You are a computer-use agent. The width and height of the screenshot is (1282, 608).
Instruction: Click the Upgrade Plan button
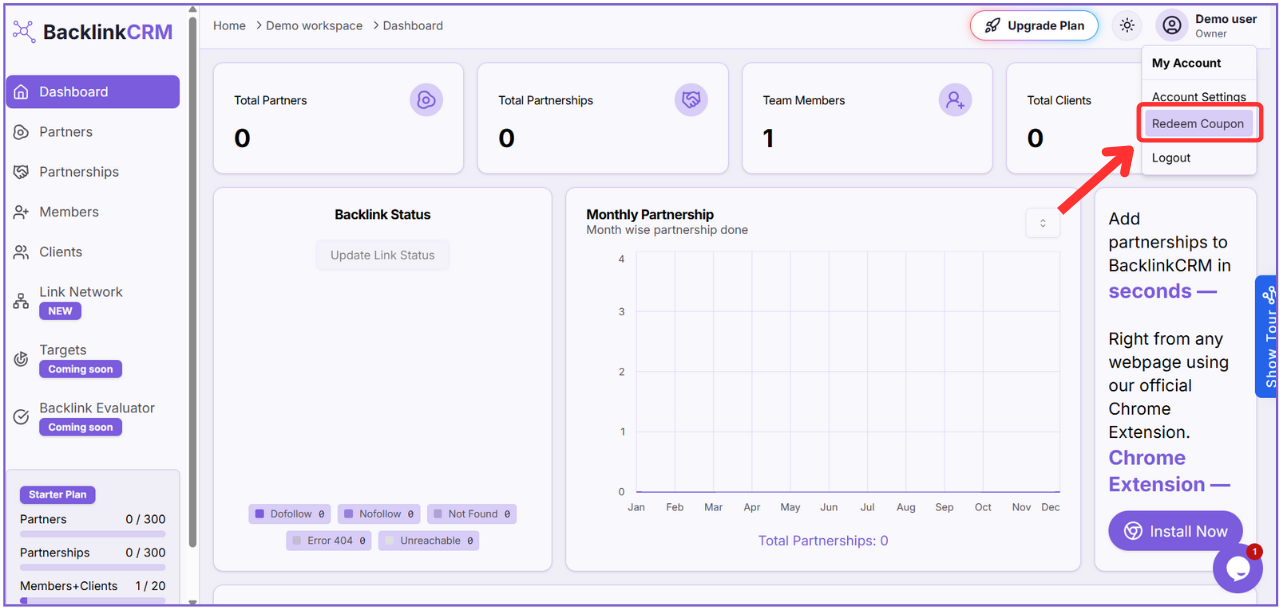point(1034,26)
